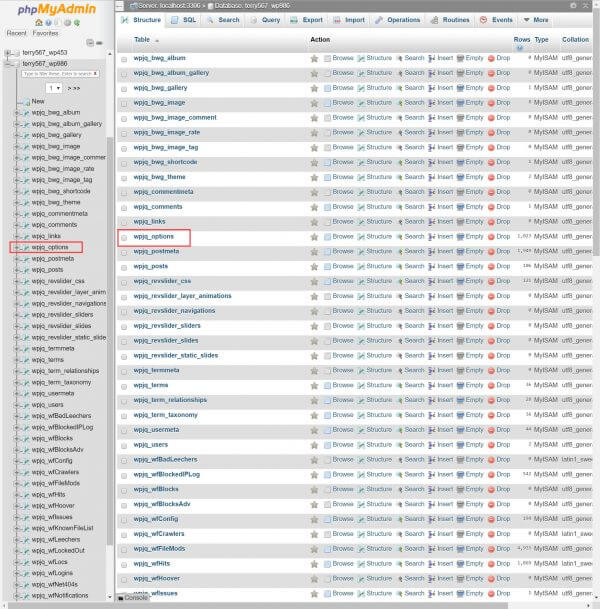This screenshot has height=609, width=600.
Task: Click Insert icon in wpjq_postmeta row
Action: 431,252
